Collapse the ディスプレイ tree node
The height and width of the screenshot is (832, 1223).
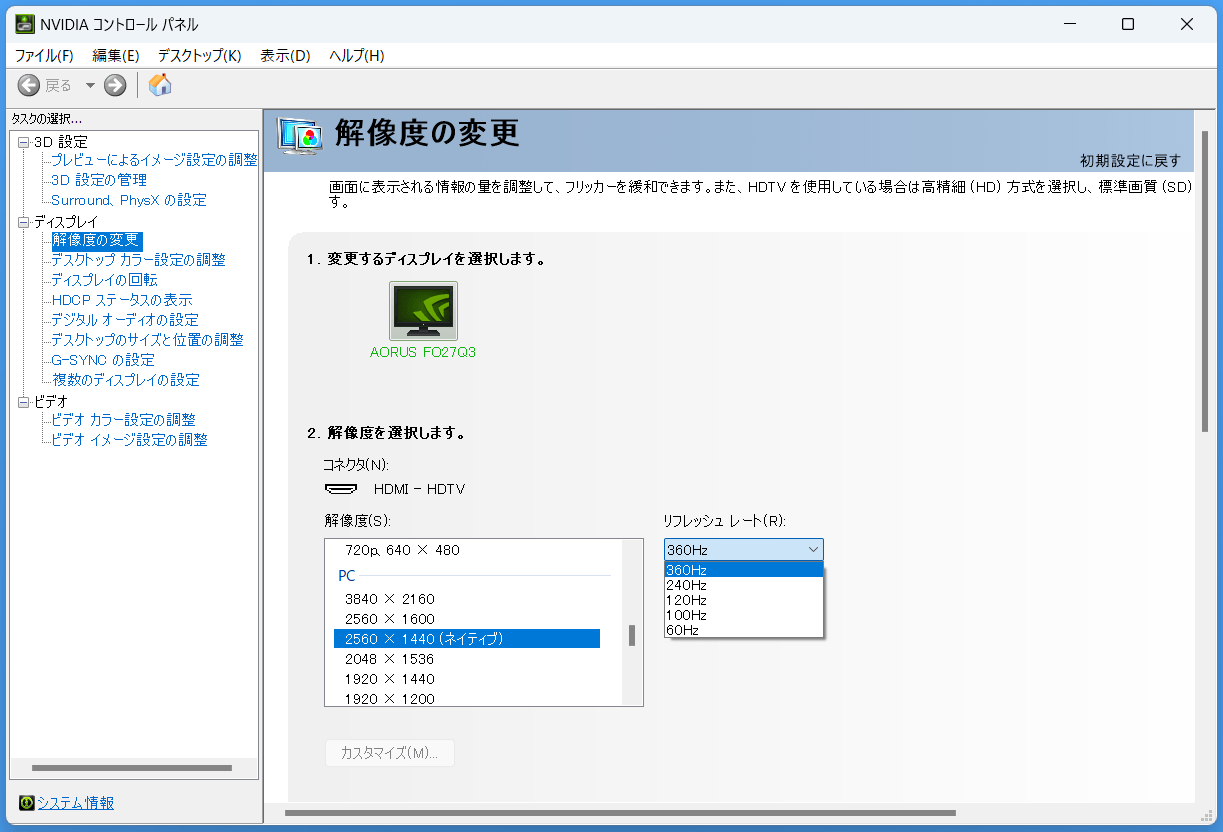[x=24, y=222]
